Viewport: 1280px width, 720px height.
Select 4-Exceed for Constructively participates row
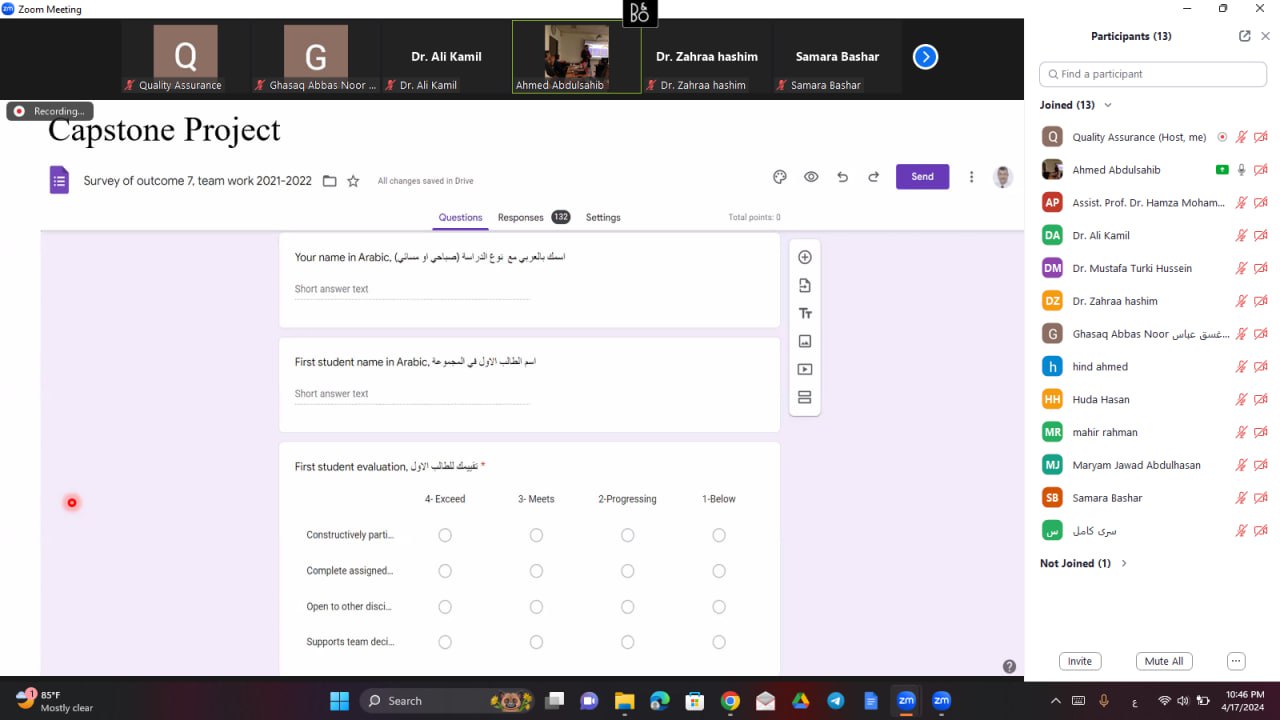(445, 536)
